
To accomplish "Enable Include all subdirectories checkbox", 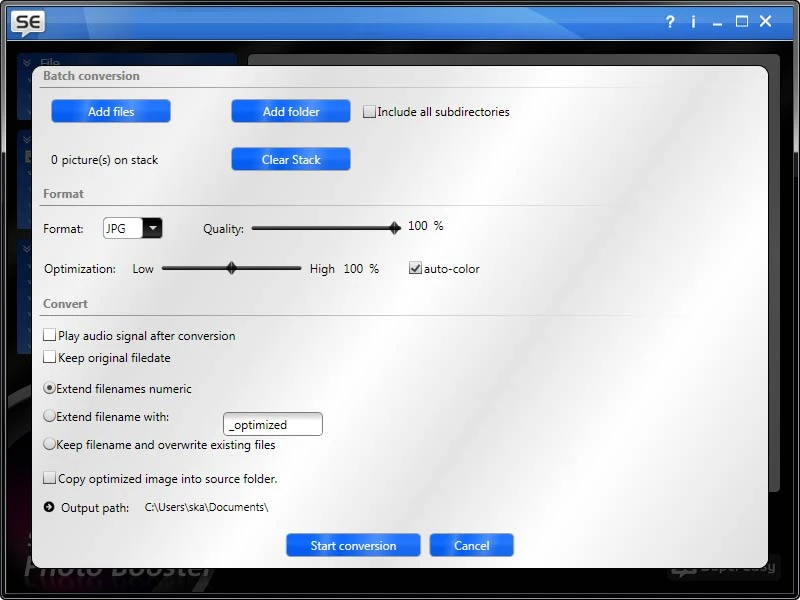I will 369,111.
